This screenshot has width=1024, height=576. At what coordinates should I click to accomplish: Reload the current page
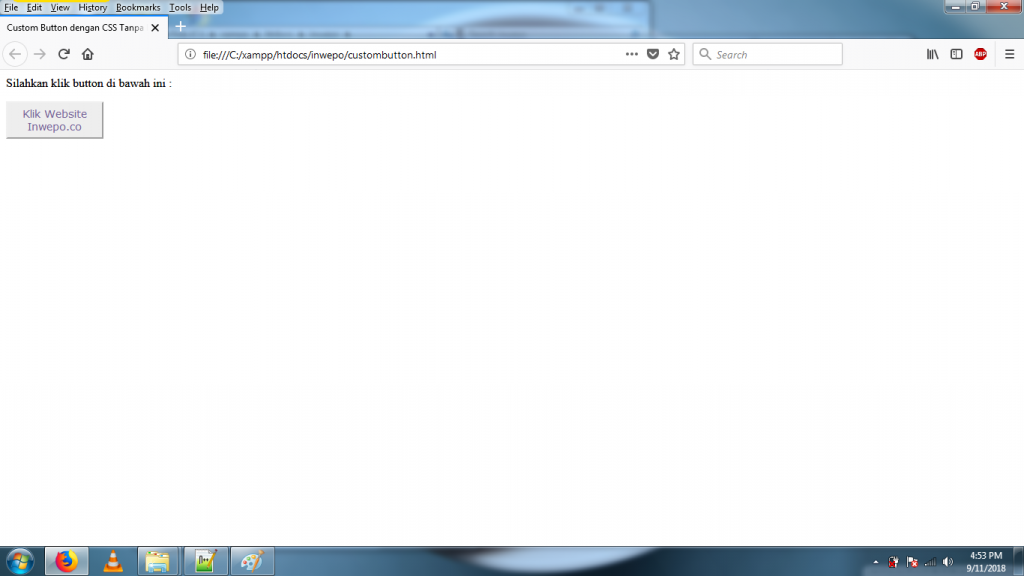click(x=64, y=54)
